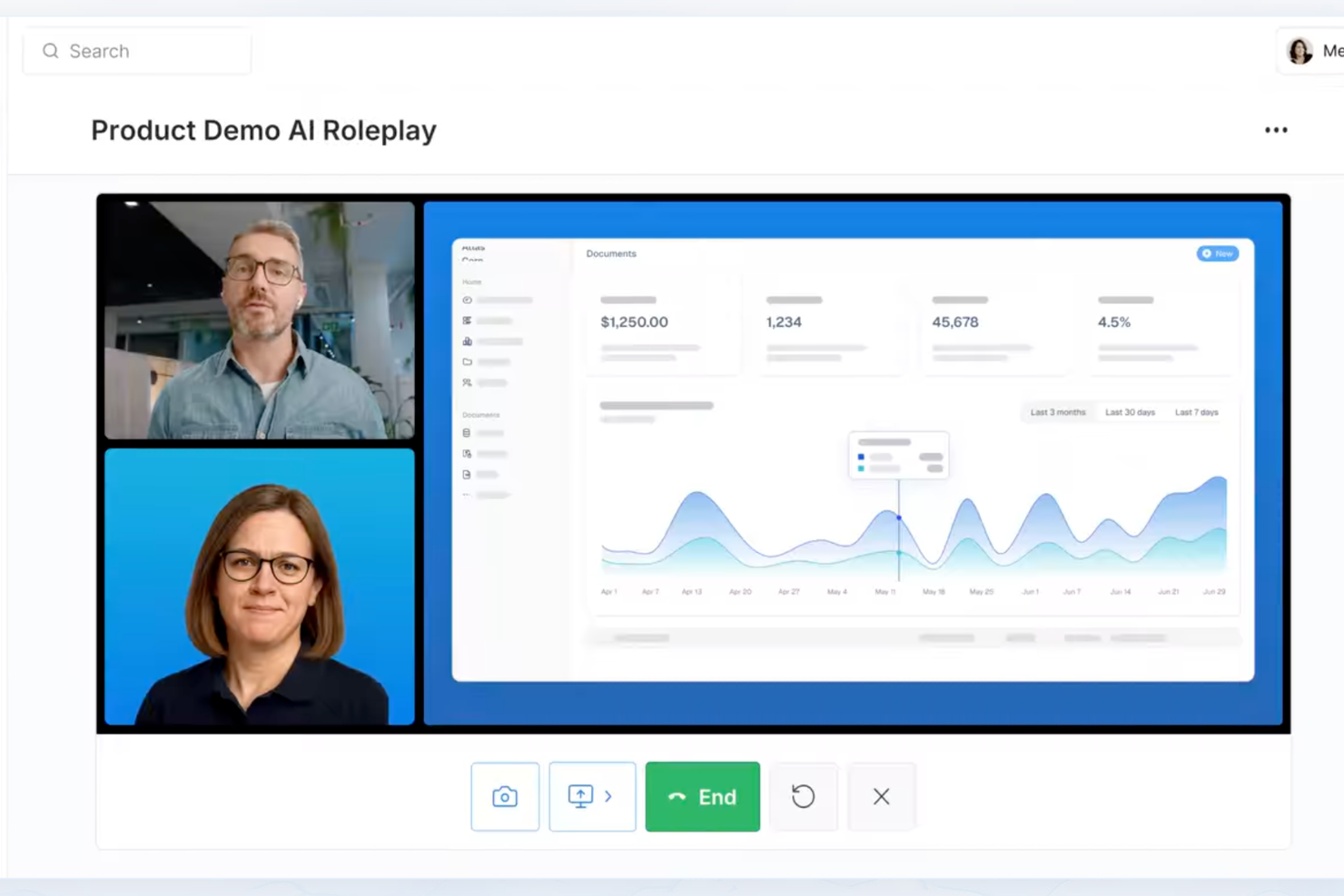Select the Last 3 months range
The image size is (1344, 896).
click(1057, 411)
